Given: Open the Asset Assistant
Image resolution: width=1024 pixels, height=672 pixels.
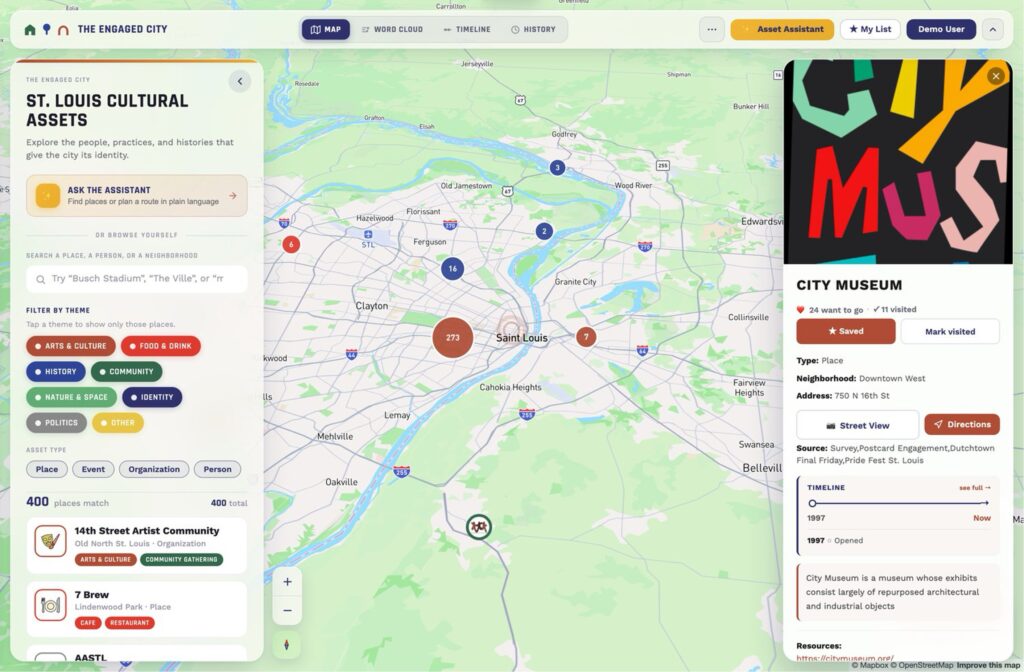Looking at the screenshot, I should tap(782, 29).
